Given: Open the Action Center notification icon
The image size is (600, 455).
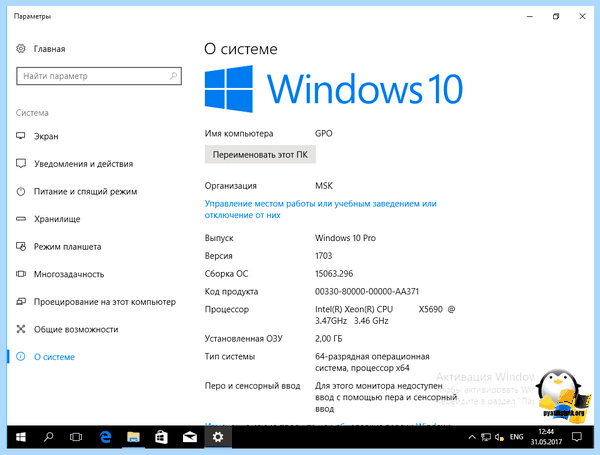Looking at the screenshot, I should coord(577,437).
